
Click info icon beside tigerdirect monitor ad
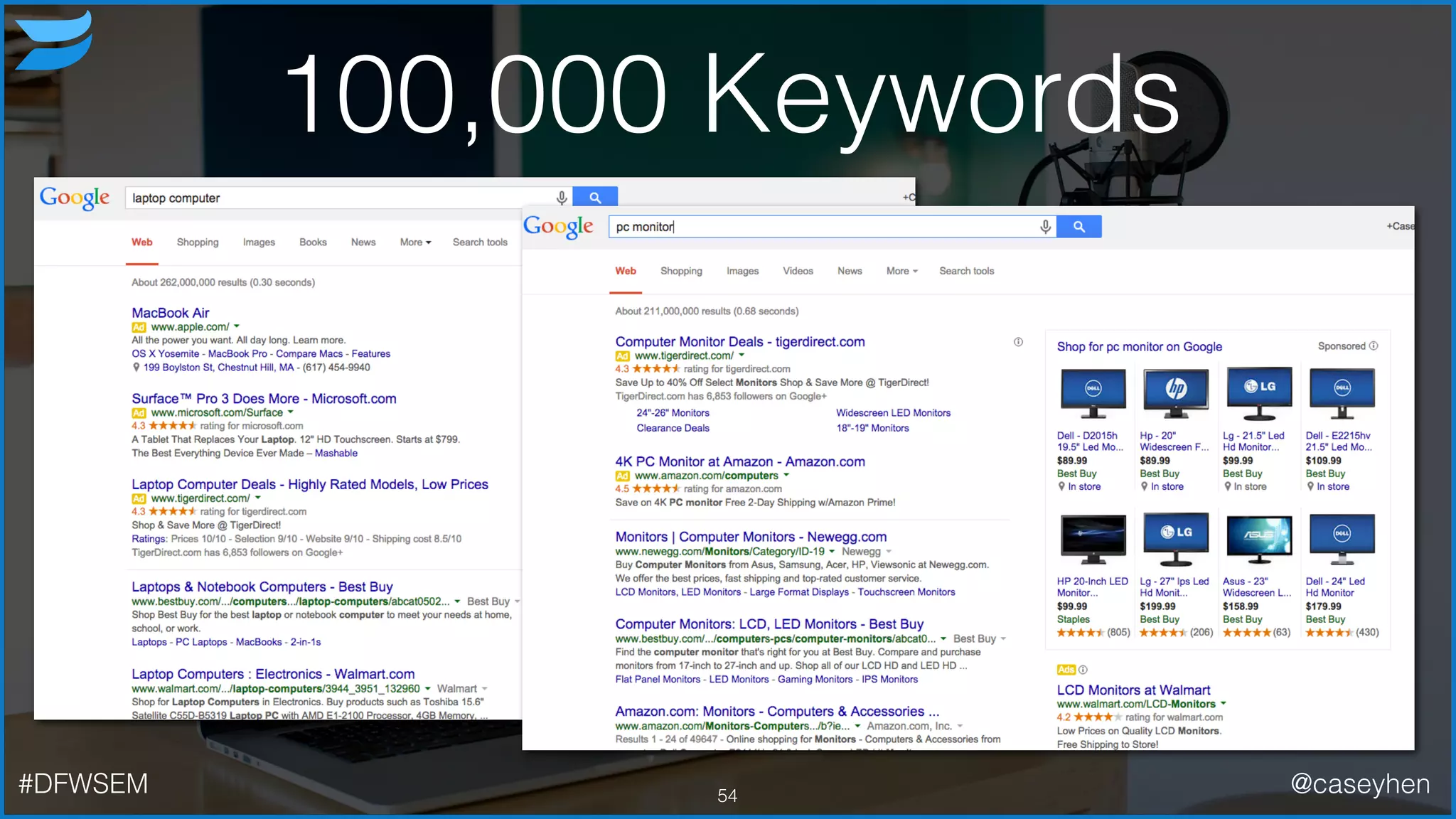point(1018,342)
